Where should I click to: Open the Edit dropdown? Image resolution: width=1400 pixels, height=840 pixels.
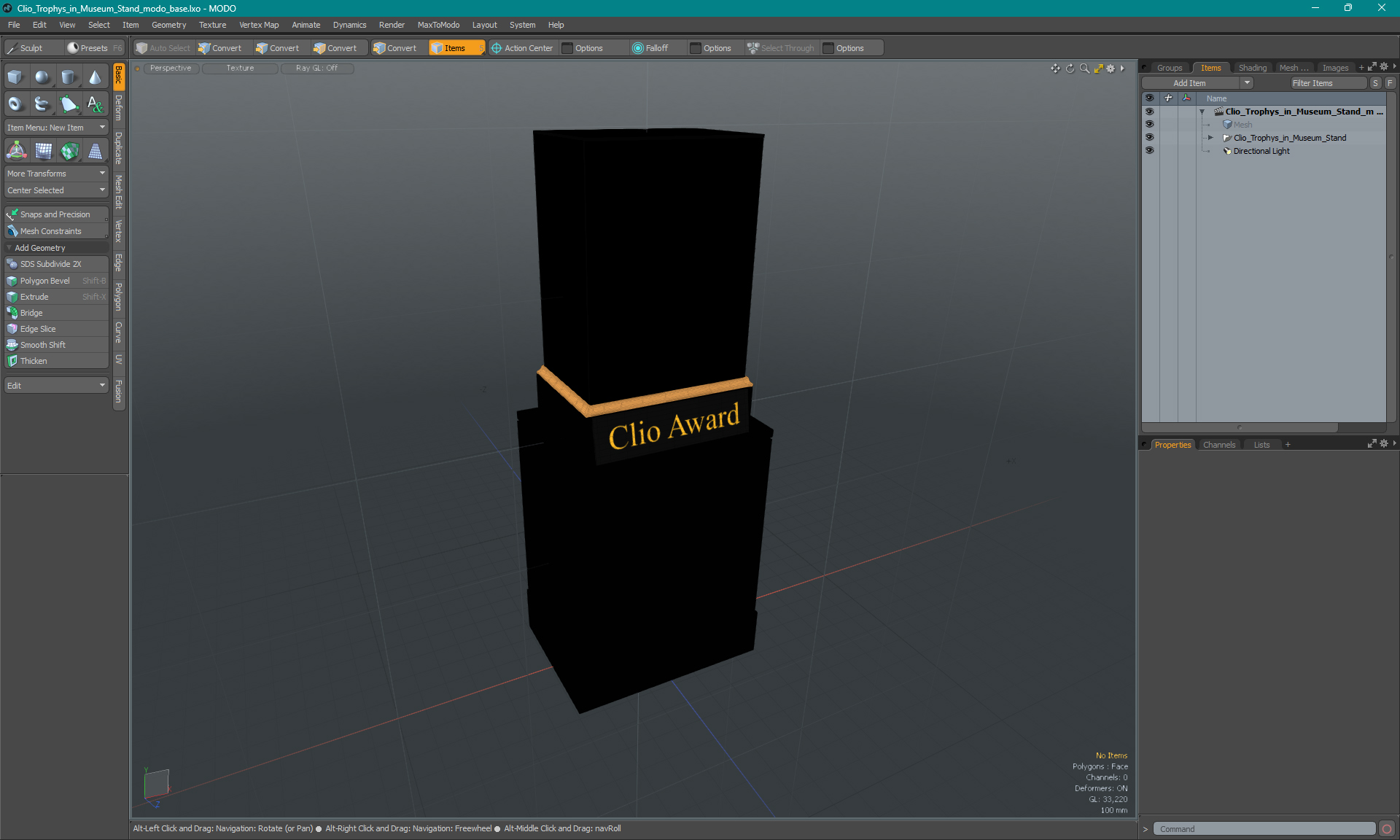pyautogui.click(x=56, y=386)
